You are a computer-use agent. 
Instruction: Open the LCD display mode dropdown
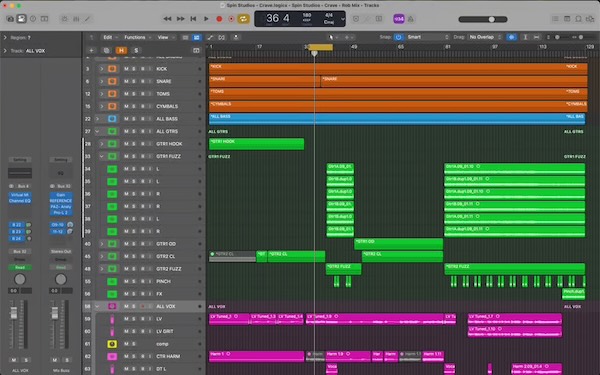coord(342,19)
